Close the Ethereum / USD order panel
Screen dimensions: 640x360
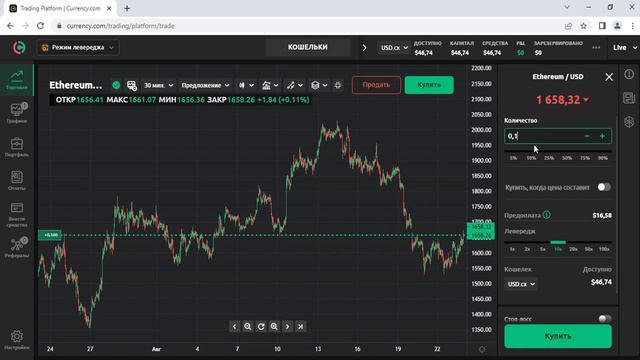(609, 77)
